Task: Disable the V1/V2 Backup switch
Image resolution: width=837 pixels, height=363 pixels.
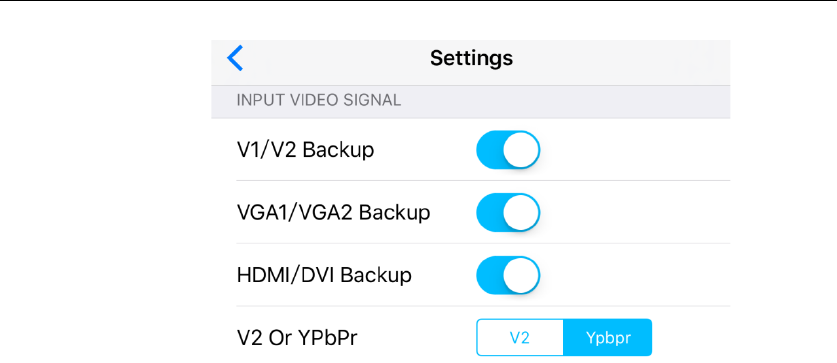Action: click(x=508, y=150)
